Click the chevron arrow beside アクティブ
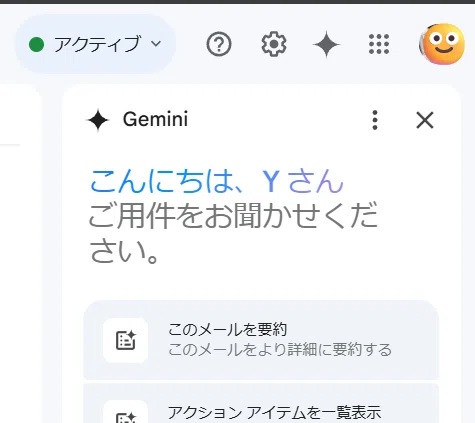Image resolution: width=475 pixels, height=423 pixels. pos(156,43)
